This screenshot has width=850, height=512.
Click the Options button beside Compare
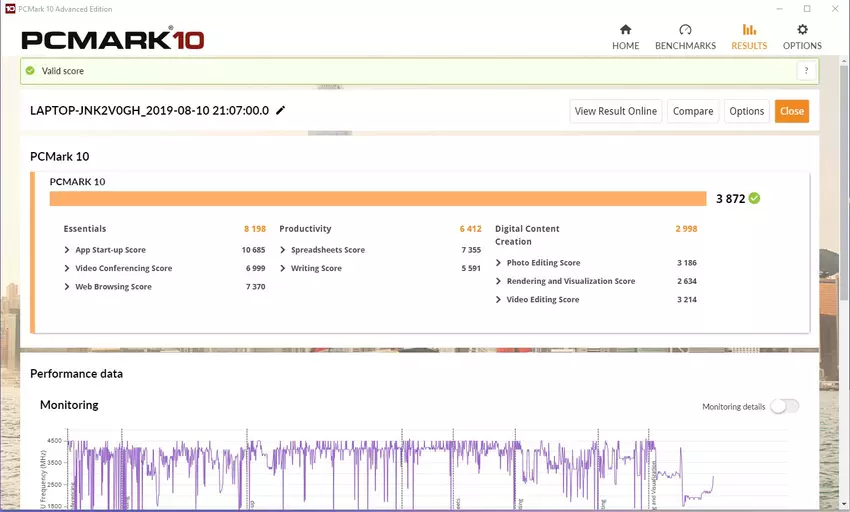(746, 111)
